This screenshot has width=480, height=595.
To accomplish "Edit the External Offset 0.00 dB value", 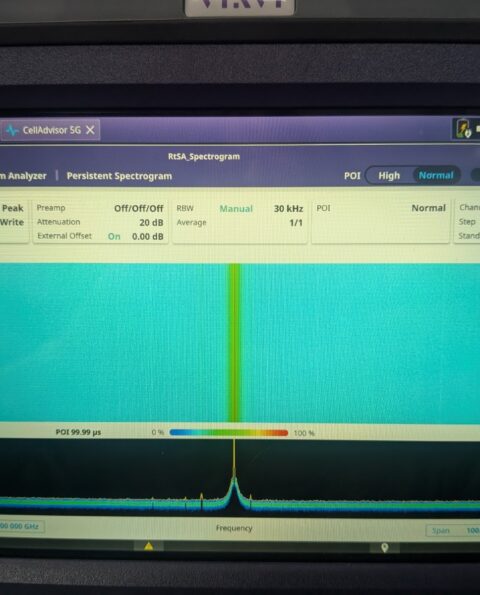I will [148, 236].
